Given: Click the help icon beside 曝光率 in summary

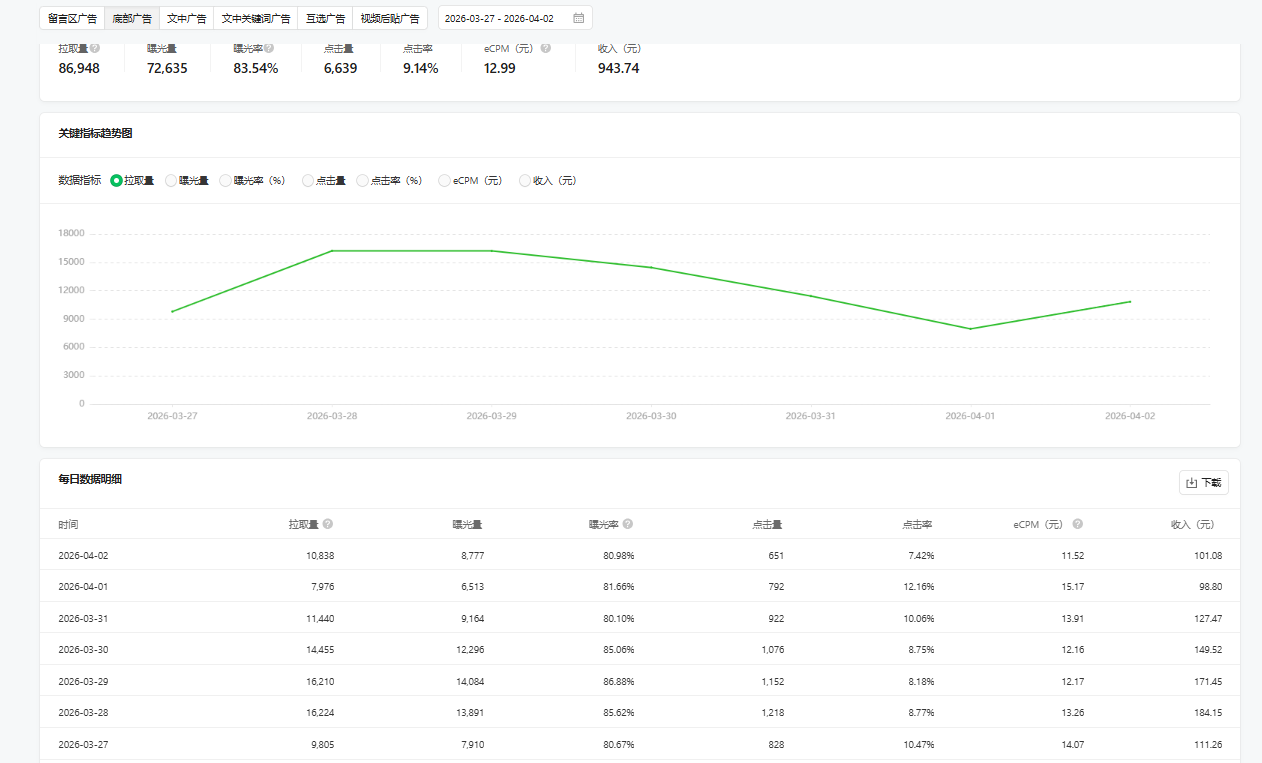Looking at the screenshot, I should click(x=269, y=48).
